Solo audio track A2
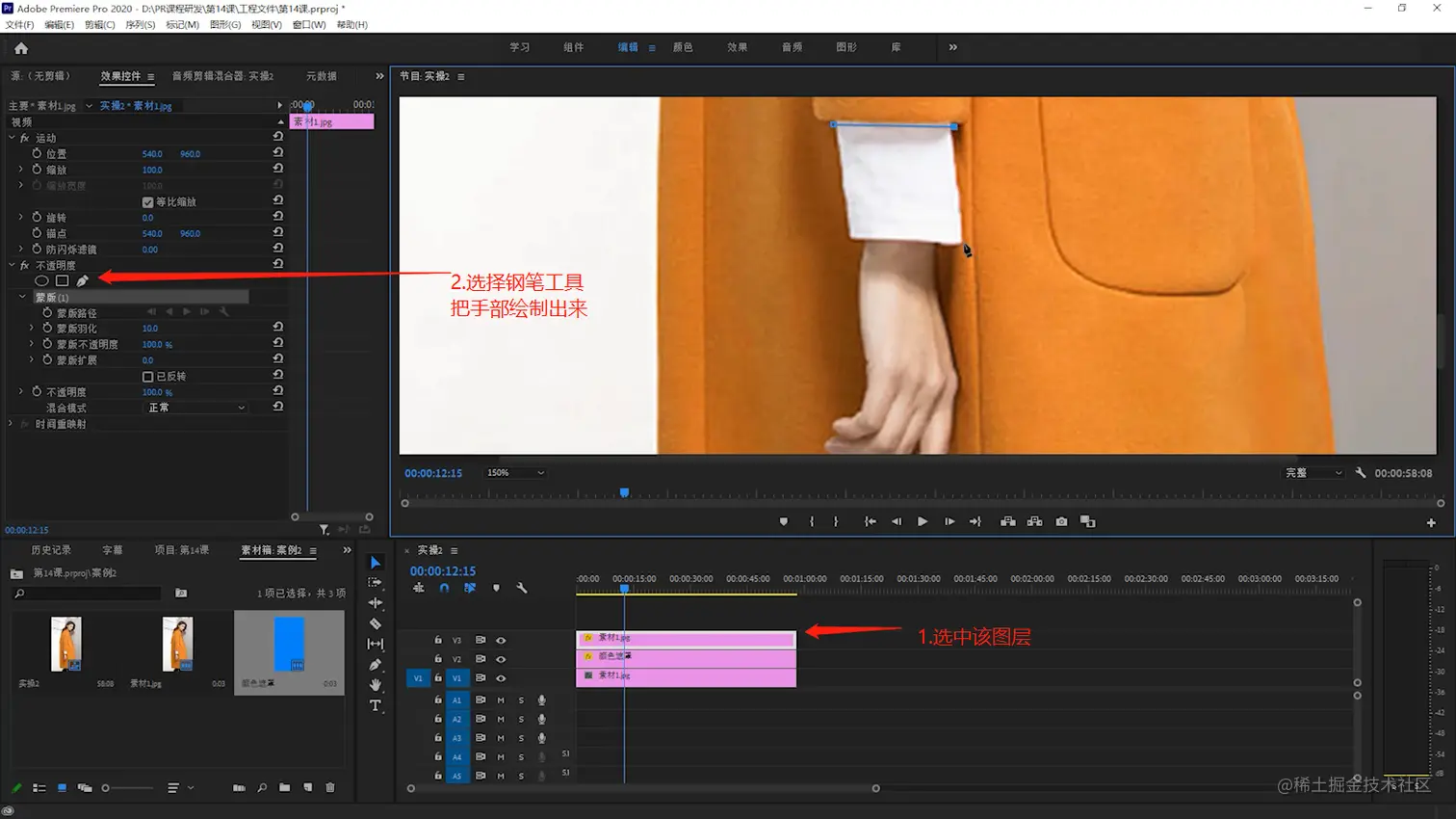Image resolution: width=1456 pixels, height=819 pixels. click(521, 720)
